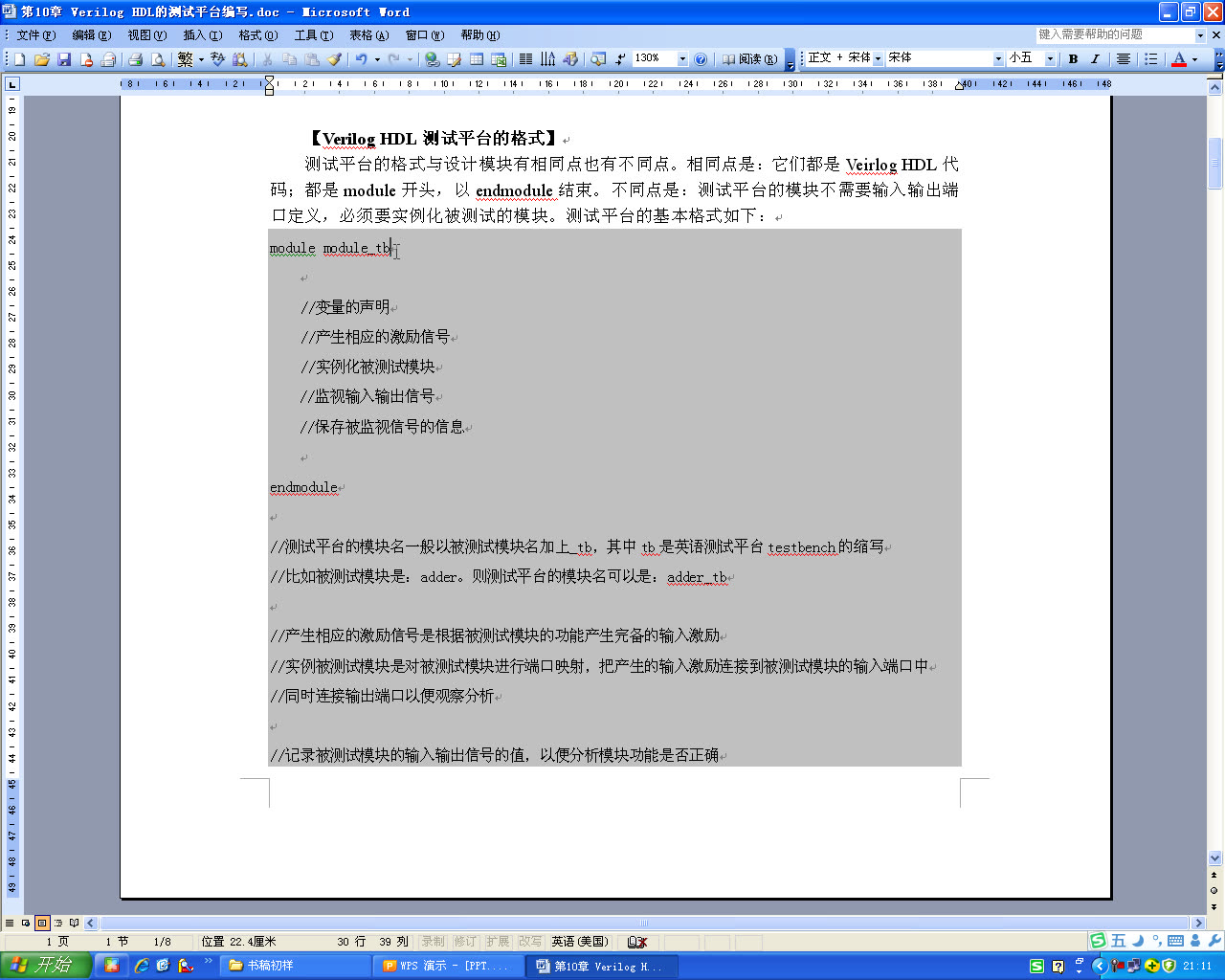Click the spelling status book icon
The height and width of the screenshot is (980, 1225).
click(636, 942)
